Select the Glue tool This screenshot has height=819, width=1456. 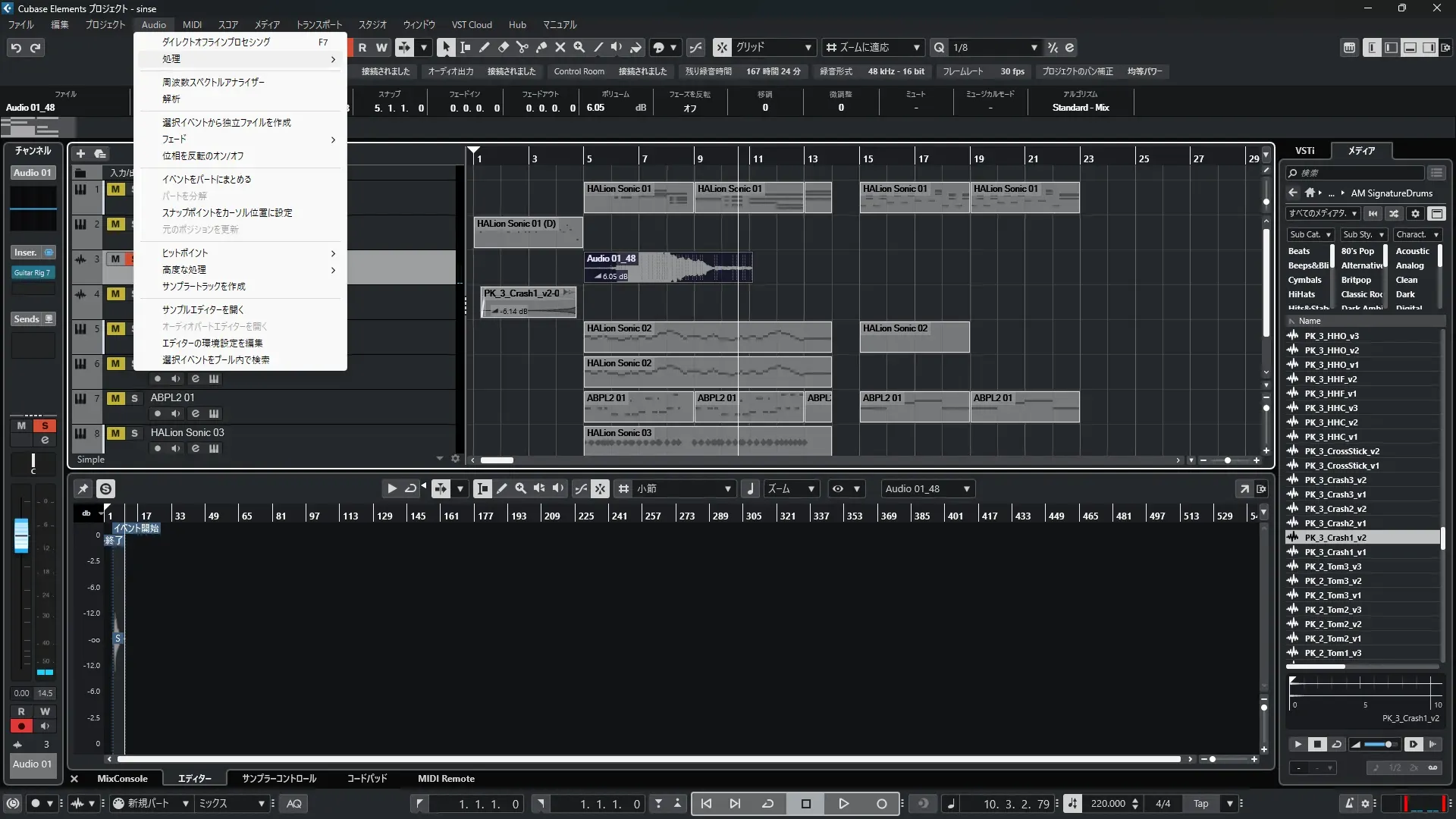pos(541,47)
